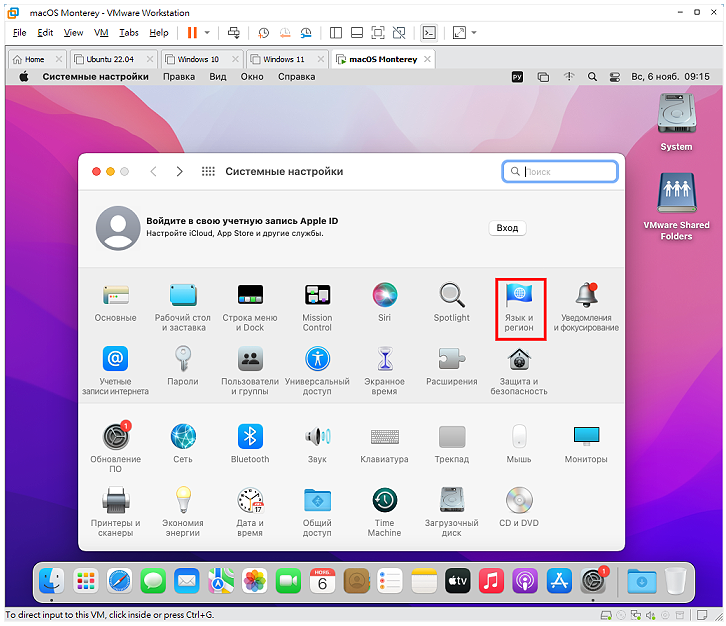Open the Apple menu
This screenshot has height=626, width=726.
pos(24,76)
